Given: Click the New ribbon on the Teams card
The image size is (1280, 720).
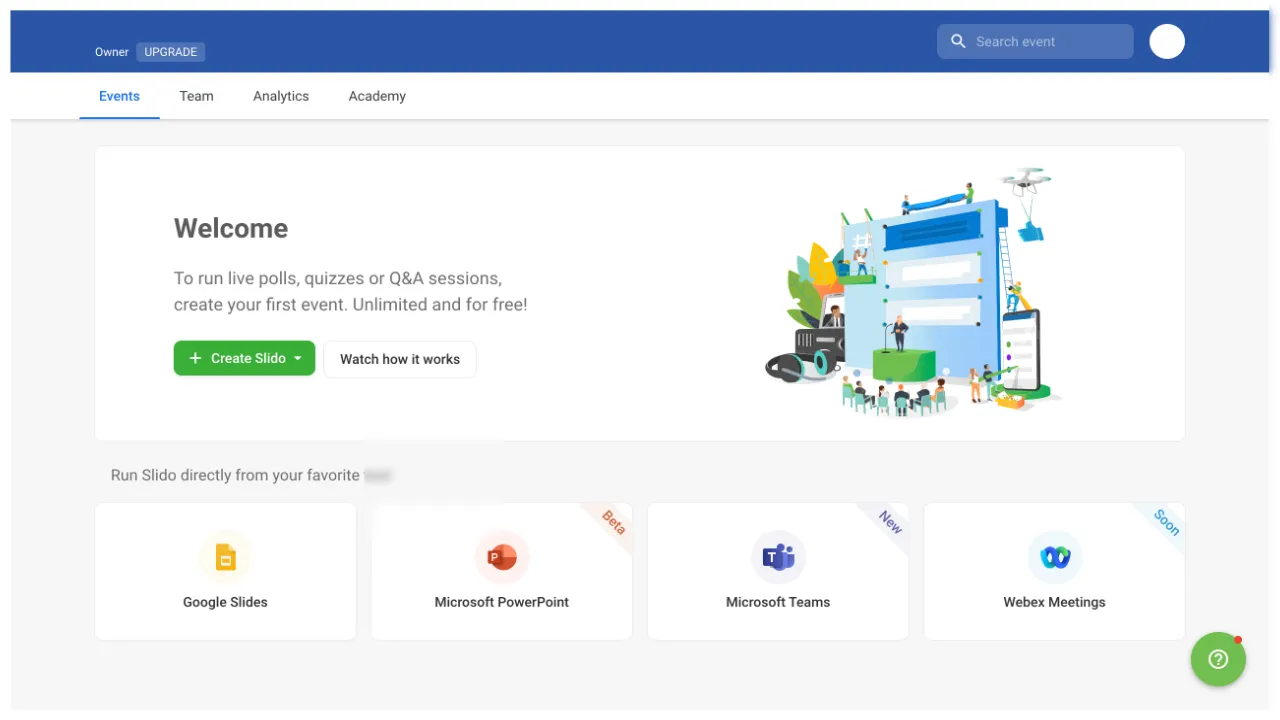Looking at the screenshot, I should [890, 521].
